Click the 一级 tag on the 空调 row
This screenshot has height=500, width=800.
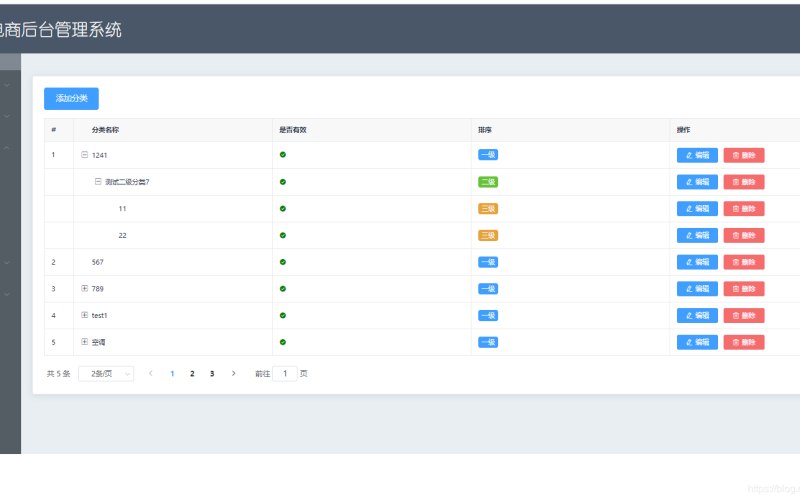tap(488, 342)
